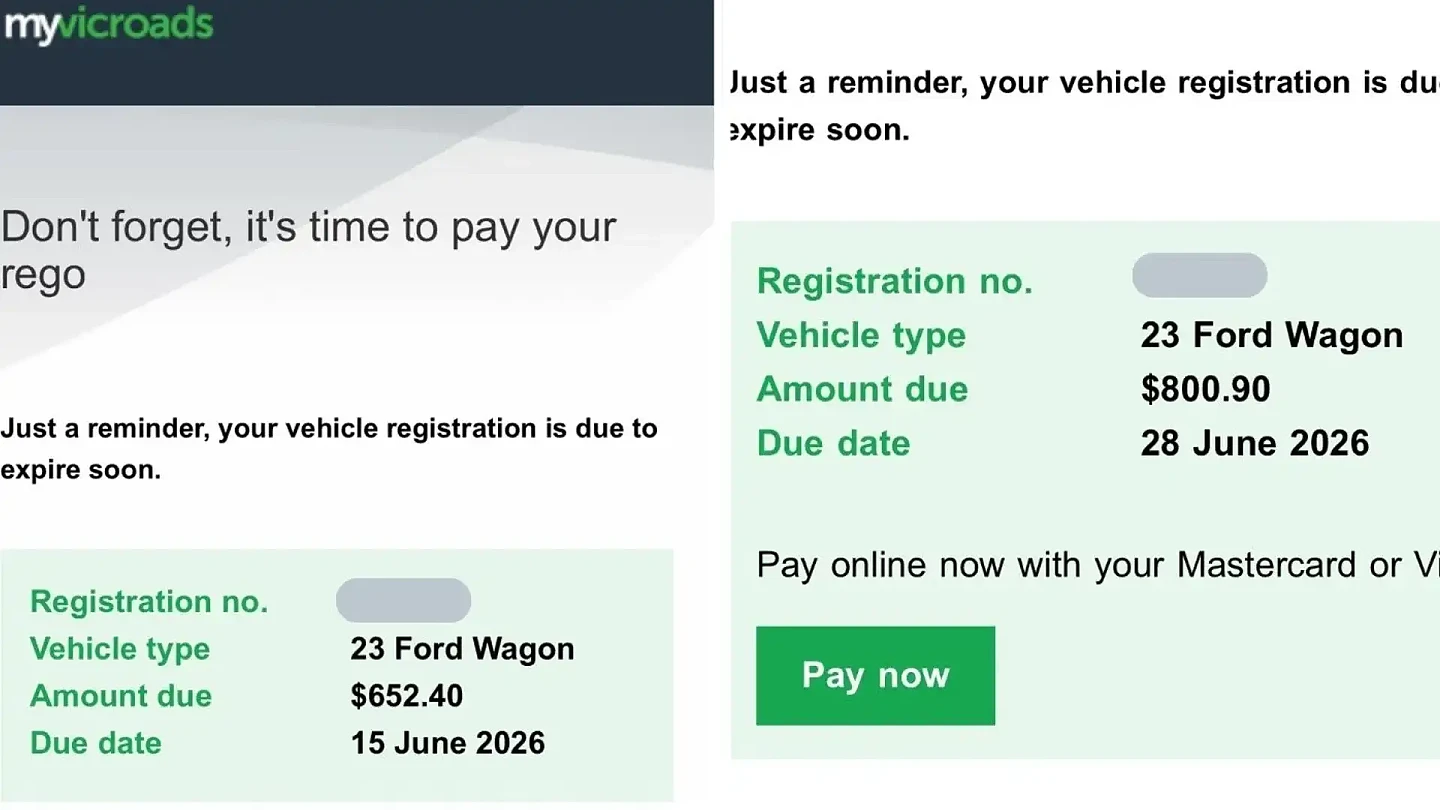1440x810 pixels.
Task: Select the 15 June 2026 due date
Action: point(448,743)
